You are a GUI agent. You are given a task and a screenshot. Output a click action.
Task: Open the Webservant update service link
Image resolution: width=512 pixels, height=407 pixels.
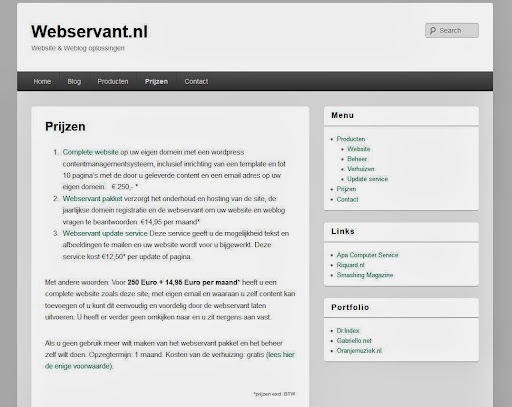pyautogui.click(x=105, y=233)
